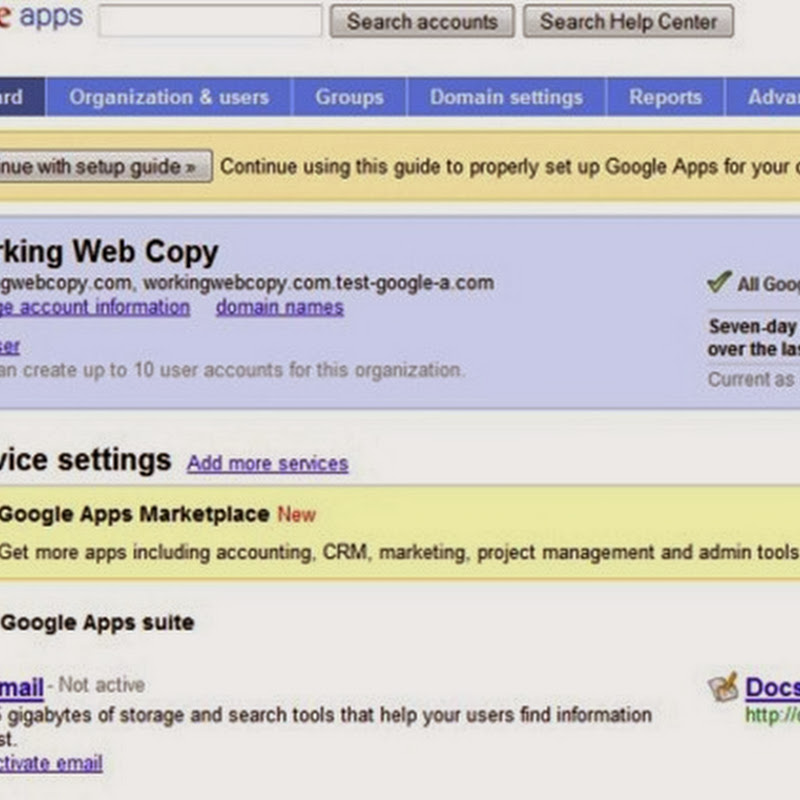The width and height of the screenshot is (800, 800).
Task: Click the red New label
Action: pyautogui.click(x=296, y=515)
